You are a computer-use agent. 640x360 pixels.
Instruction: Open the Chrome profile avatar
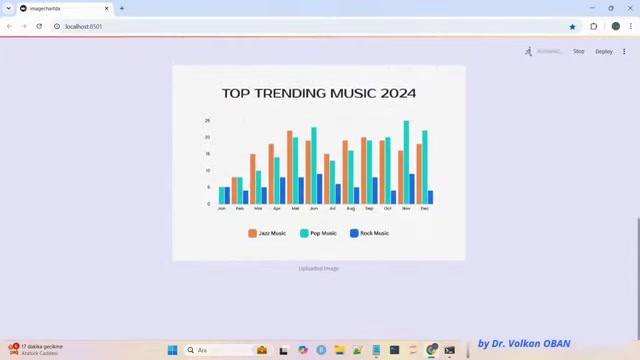point(616,26)
